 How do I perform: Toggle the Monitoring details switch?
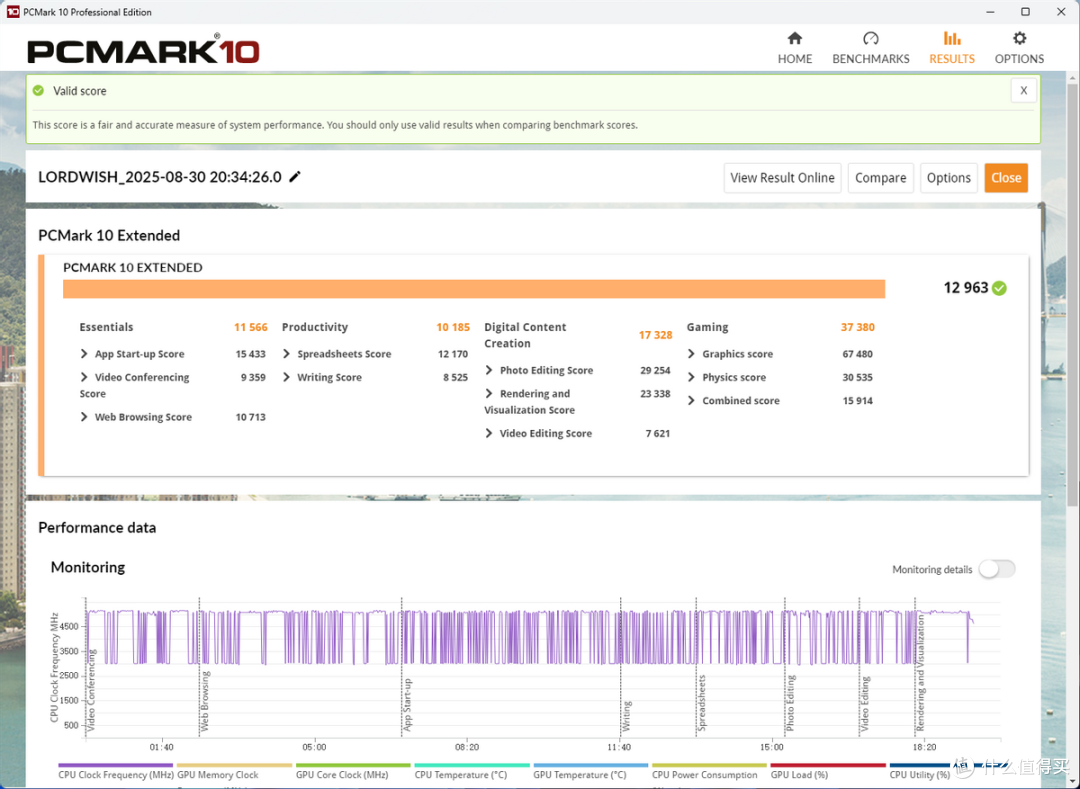tap(997, 569)
